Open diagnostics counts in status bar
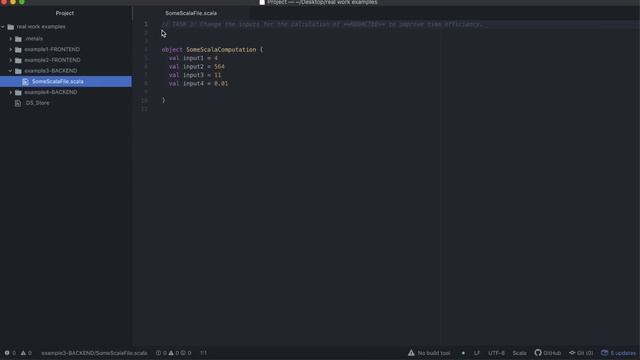 [x=173, y=353]
